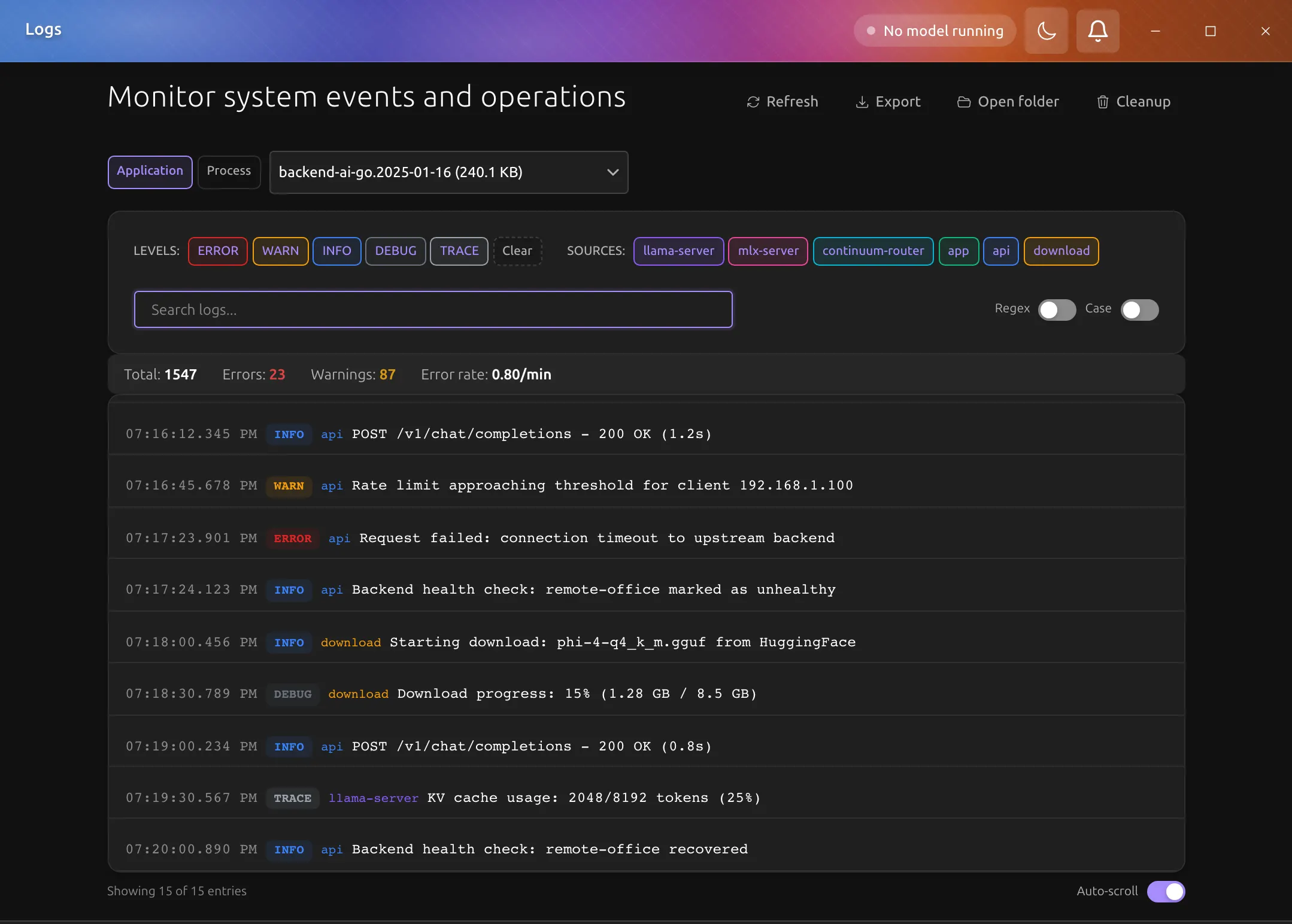This screenshot has height=924, width=1292.
Task: Enable the Regex switch
Action: click(1057, 309)
